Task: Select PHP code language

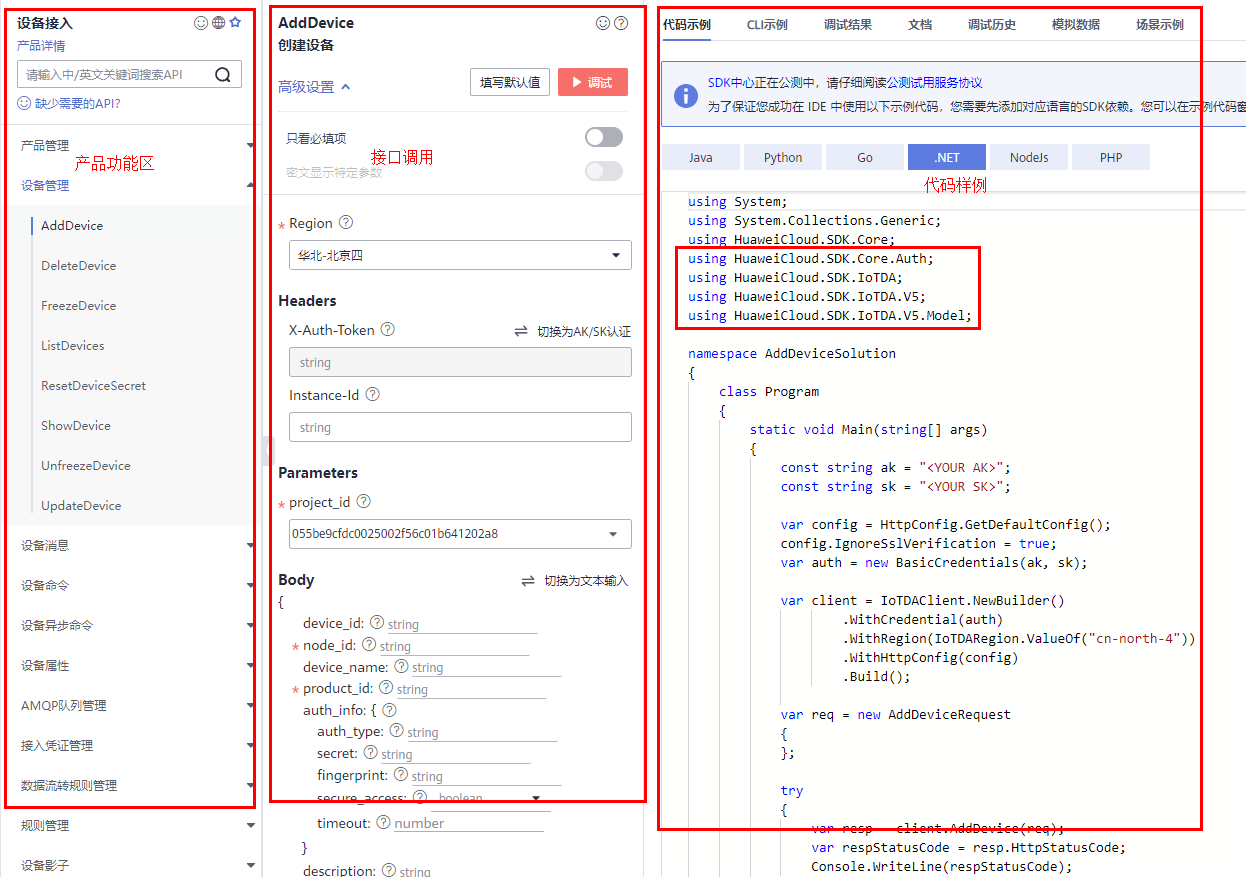Action: pos(1111,157)
